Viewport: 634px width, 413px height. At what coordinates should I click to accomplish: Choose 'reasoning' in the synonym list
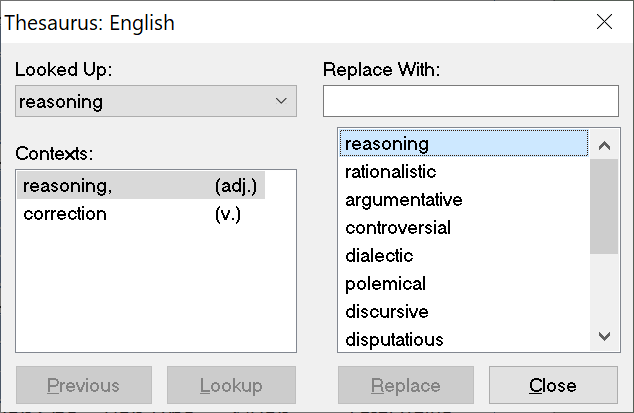464,144
